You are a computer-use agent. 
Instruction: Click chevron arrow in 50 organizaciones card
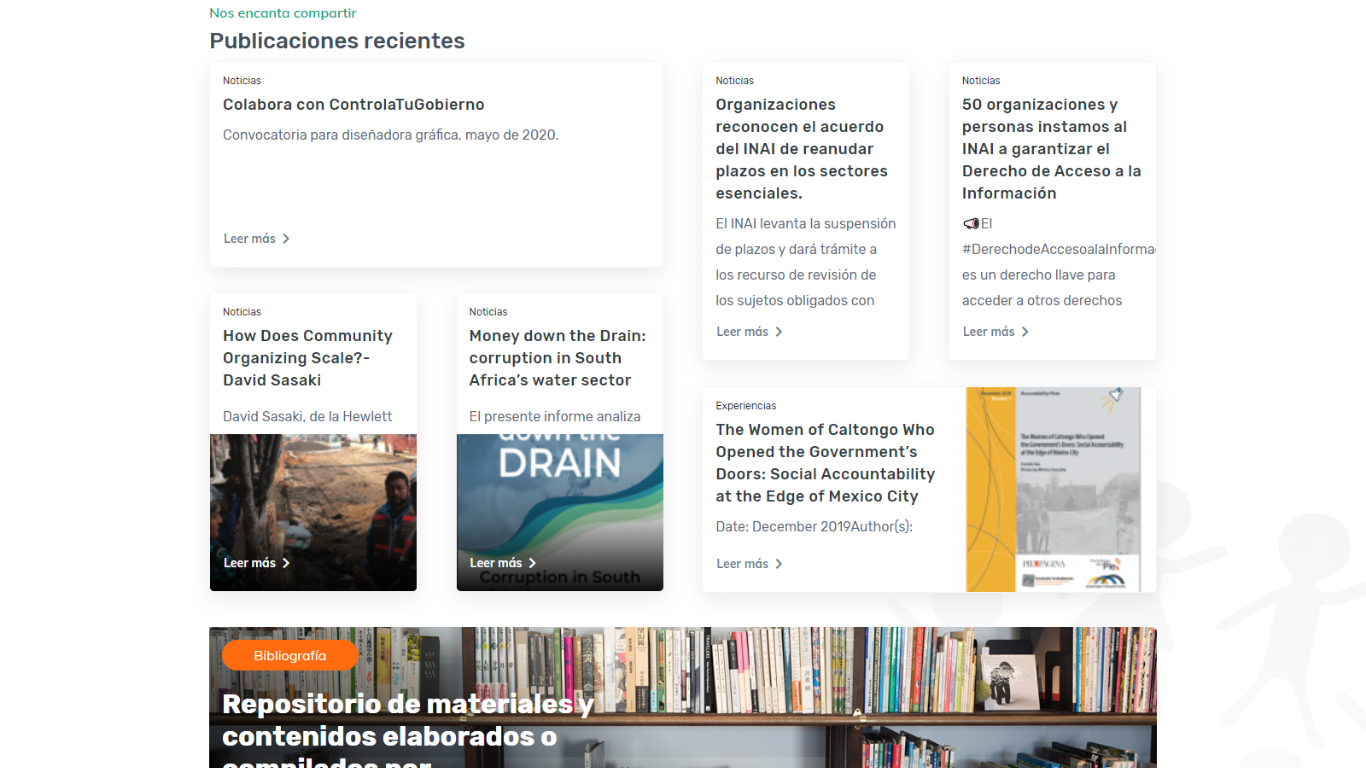pos(1025,332)
